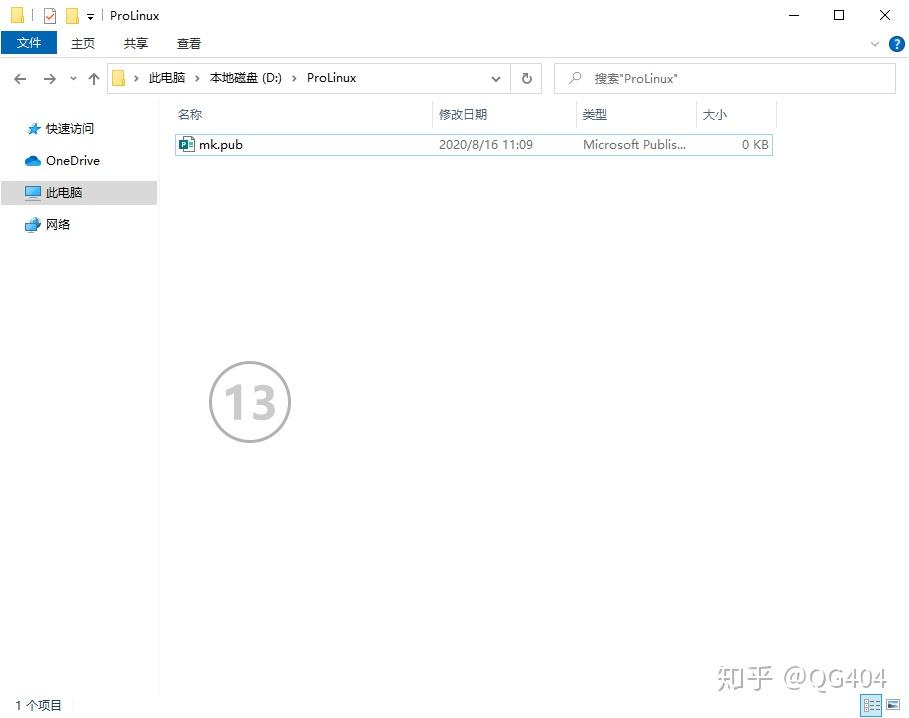Viewport: 909px width, 718px height.
Task: Expand the ribbon with the chevron
Action: [x=875, y=44]
